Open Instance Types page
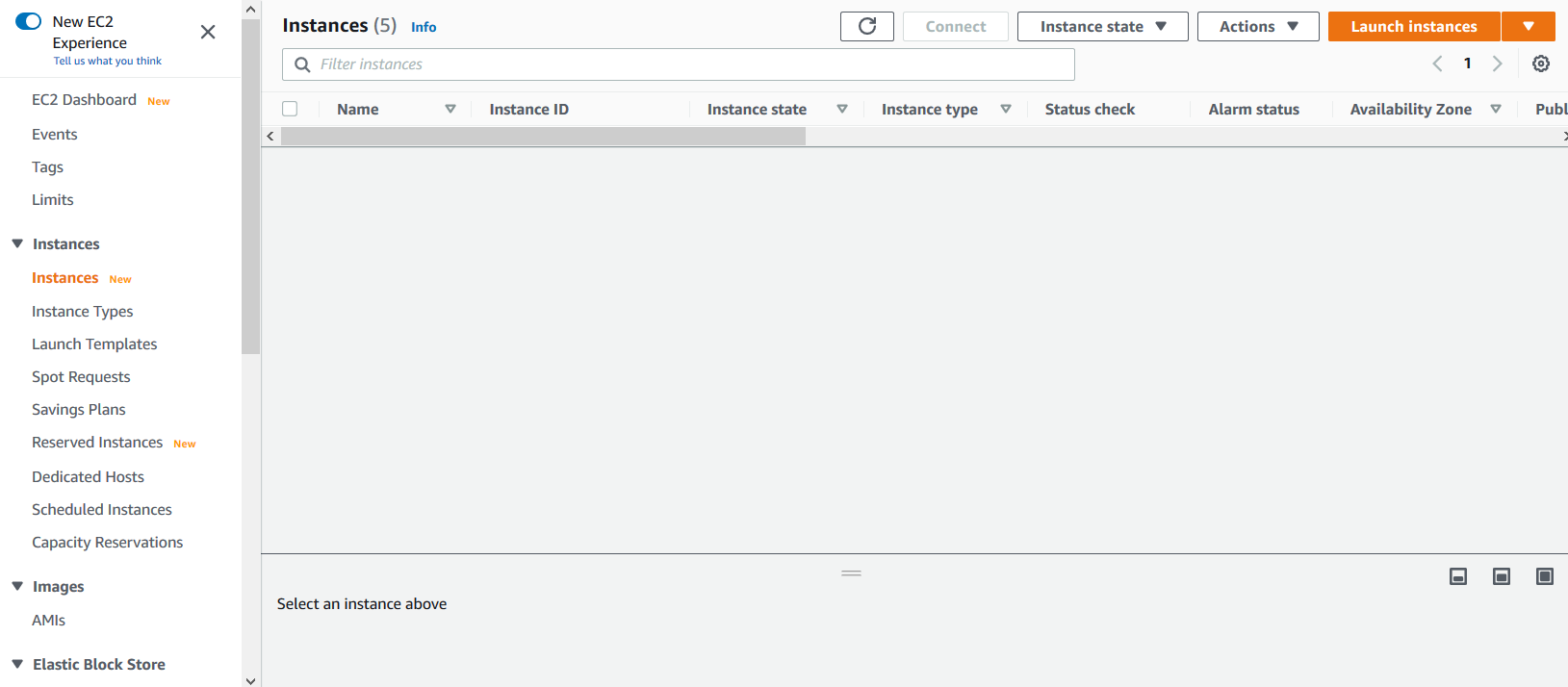Viewport: 1568px width, 687px height. pos(82,312)
